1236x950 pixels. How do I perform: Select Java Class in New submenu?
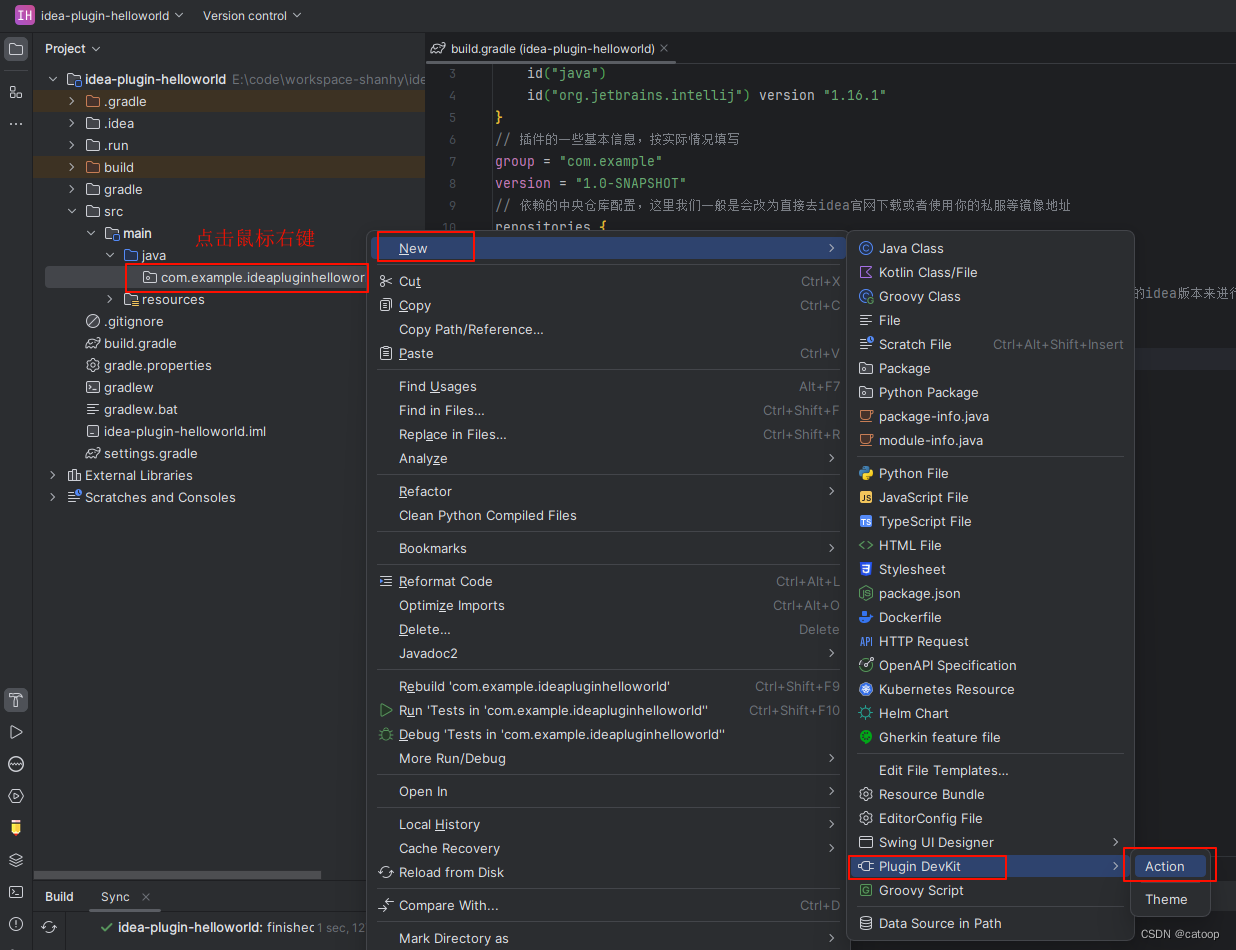[910, 248]
